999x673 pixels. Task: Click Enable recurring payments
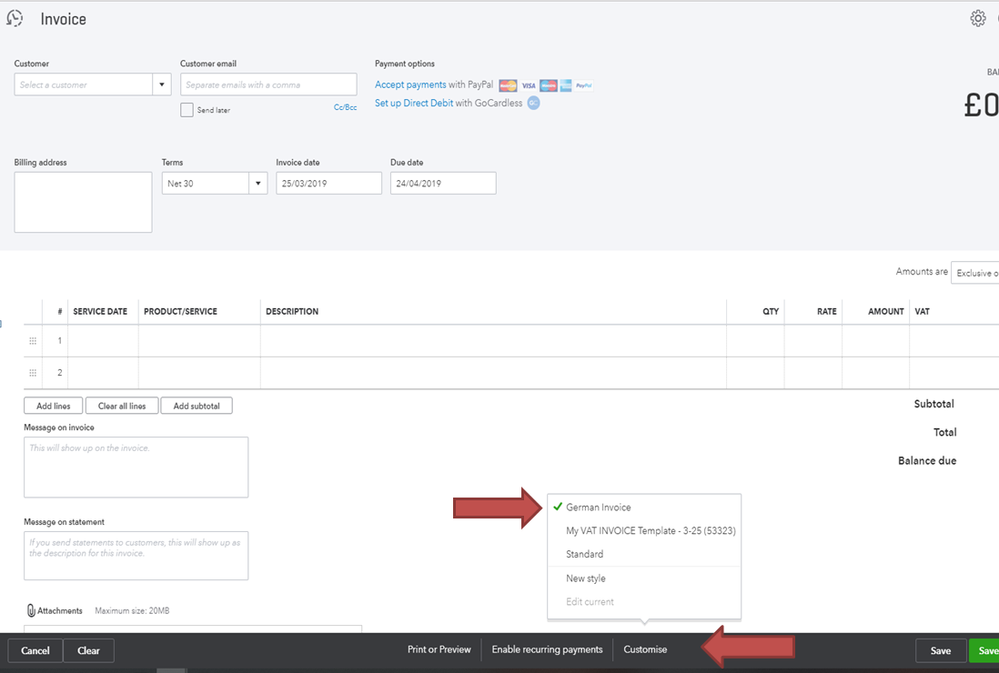pyautogui.click(x=547, y=649)
